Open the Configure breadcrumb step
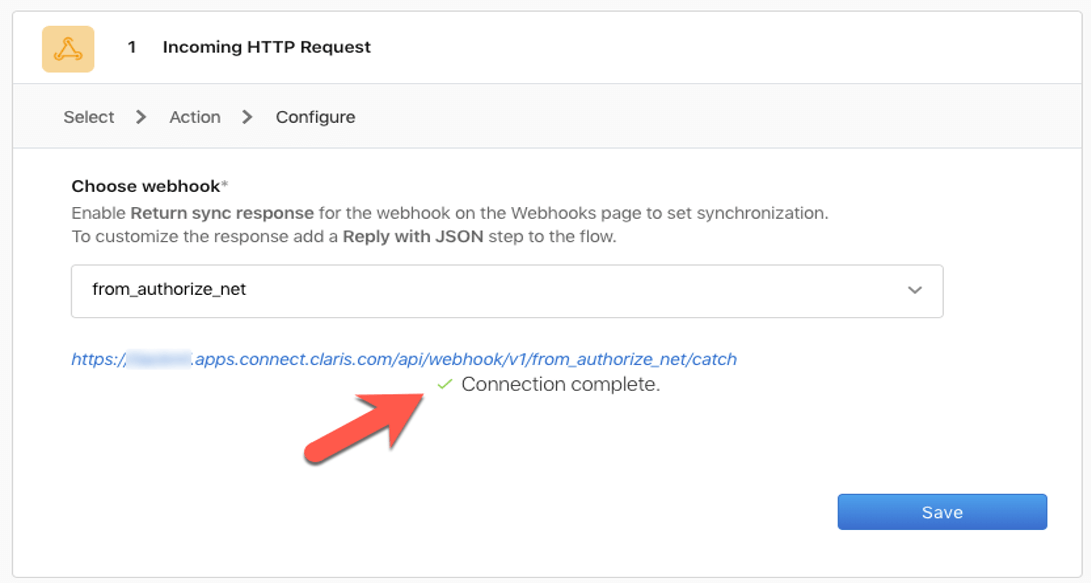 click(x=315, y=117)
